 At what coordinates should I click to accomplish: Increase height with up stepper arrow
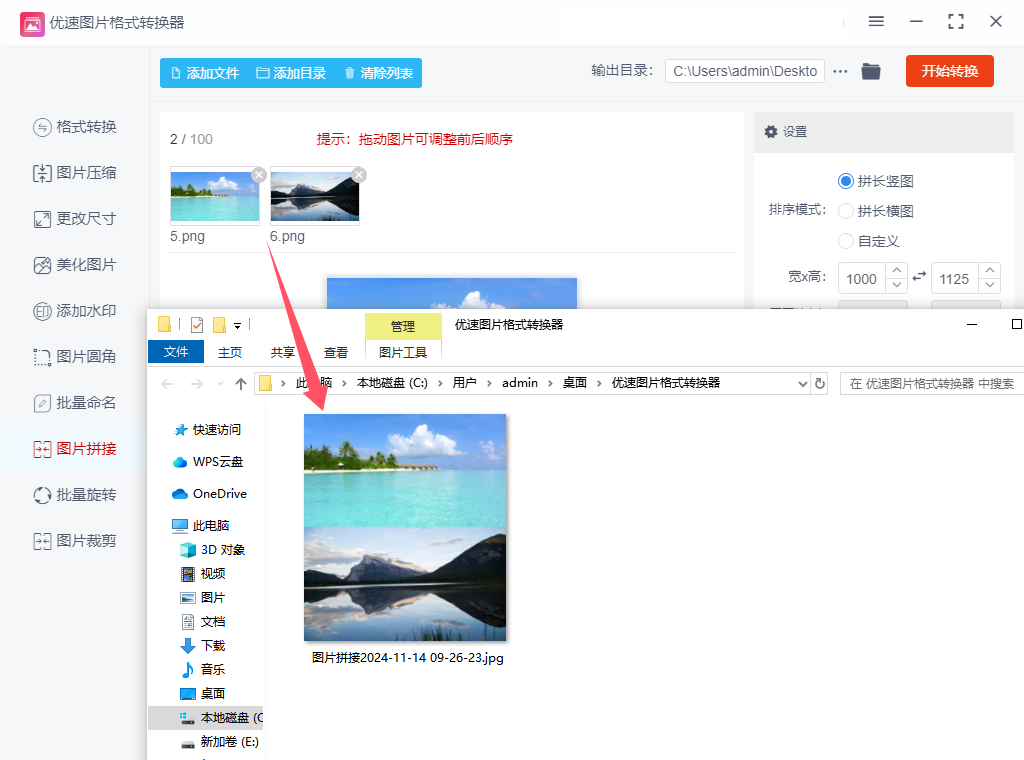(x=990, y=270)
